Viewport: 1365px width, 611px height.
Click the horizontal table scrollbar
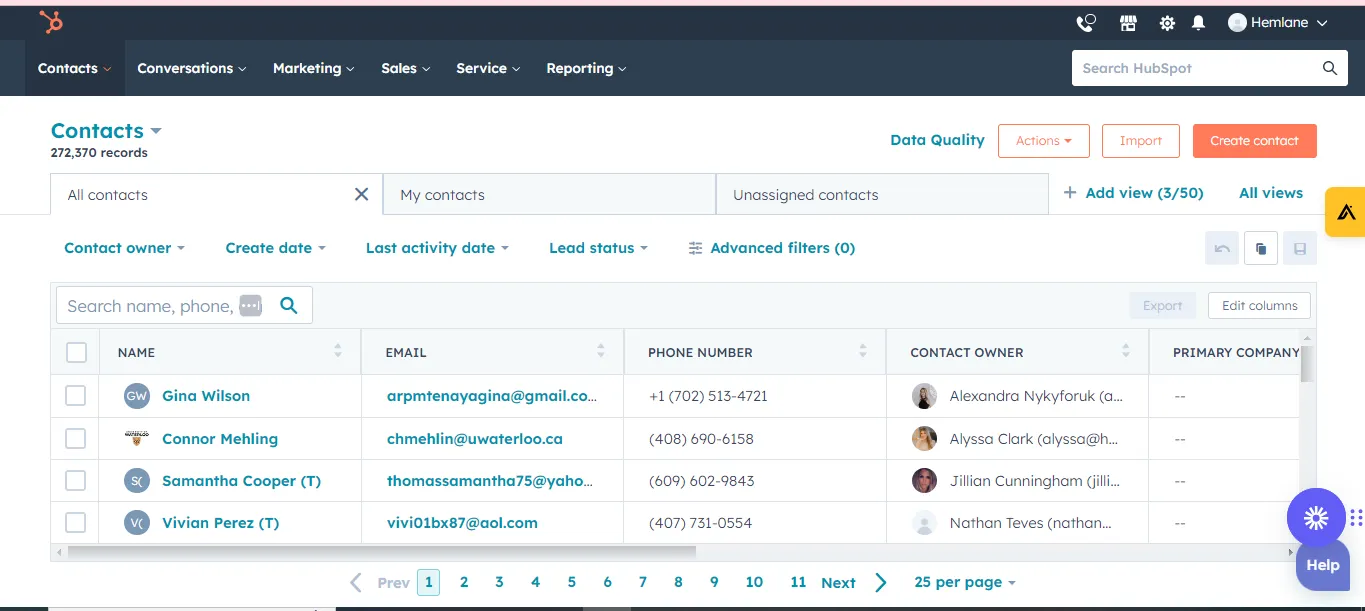[380, 551]
